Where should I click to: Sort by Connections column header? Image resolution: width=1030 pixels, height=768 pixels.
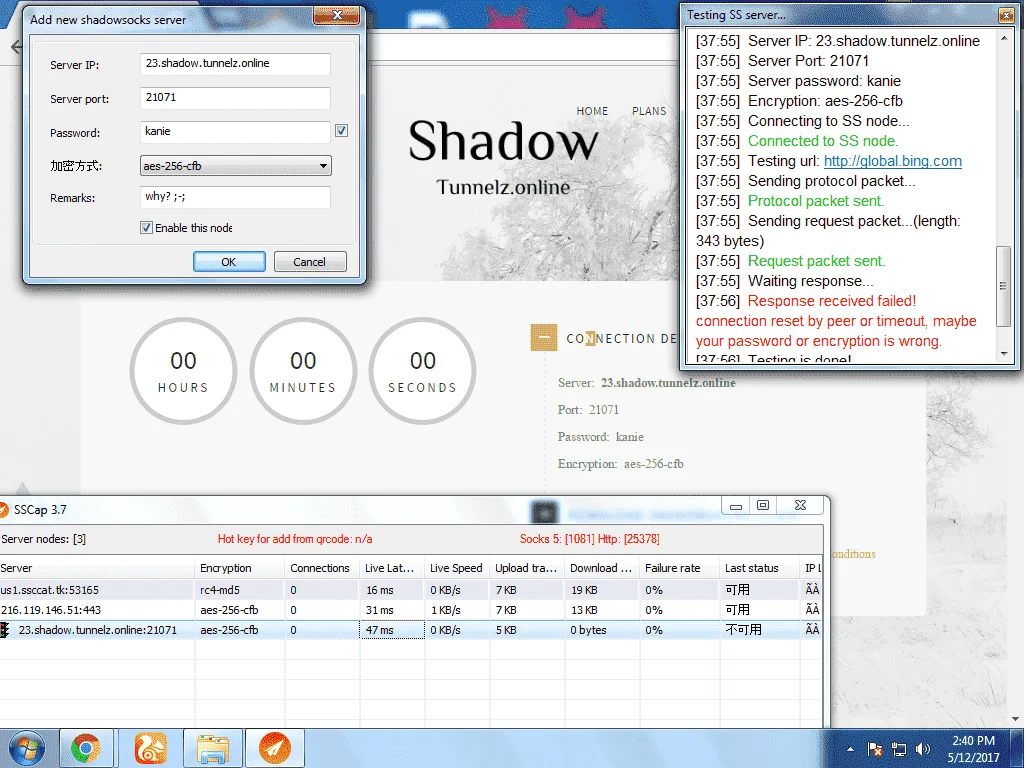click(322, 568)
